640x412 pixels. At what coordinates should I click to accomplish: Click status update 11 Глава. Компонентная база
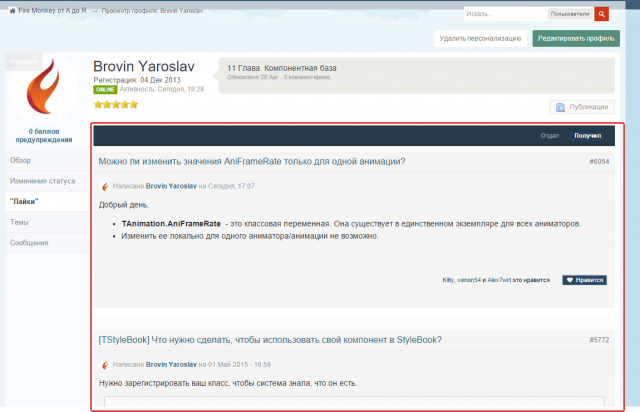click(282, 68)
